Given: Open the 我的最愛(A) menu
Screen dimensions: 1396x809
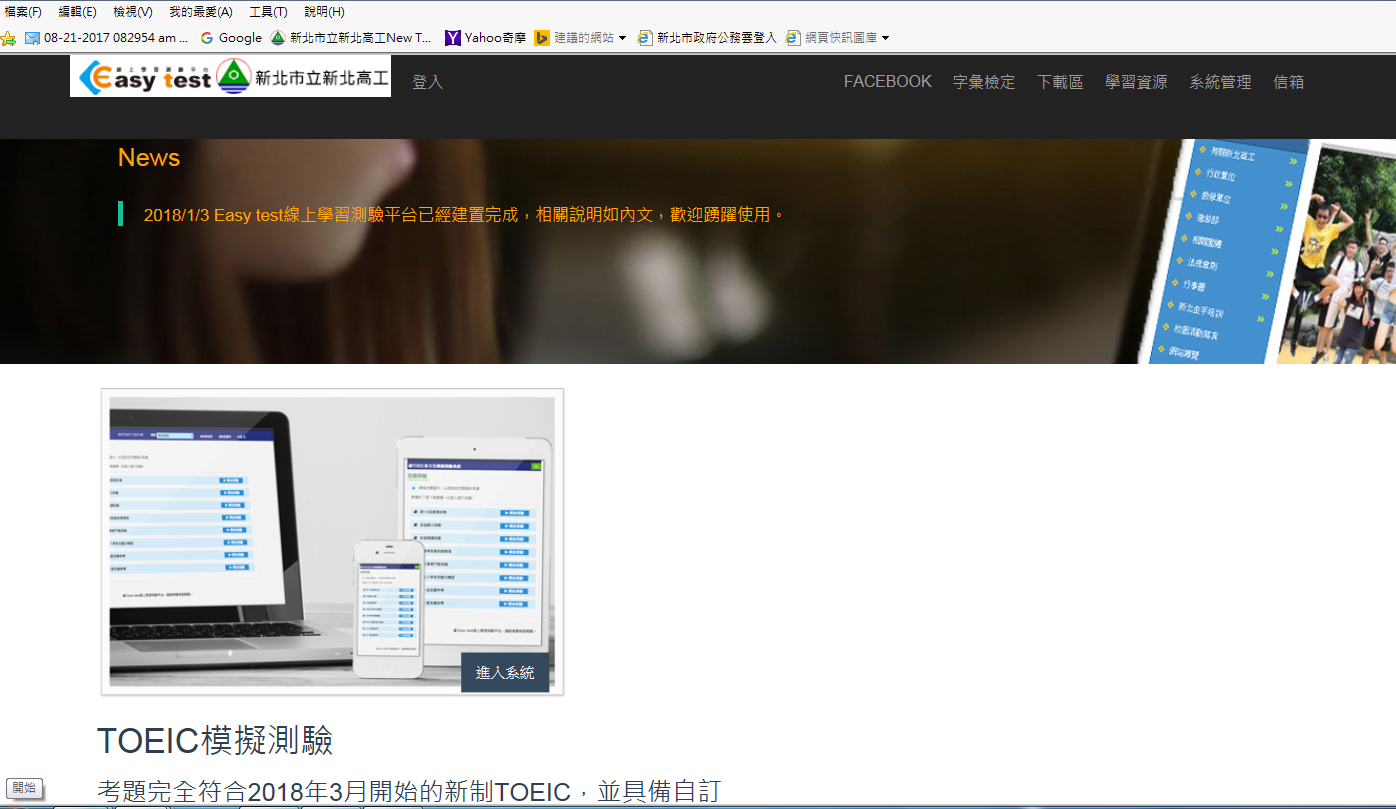Looking at the screenshot, I should pyautogui.click(x=200, y=12).
